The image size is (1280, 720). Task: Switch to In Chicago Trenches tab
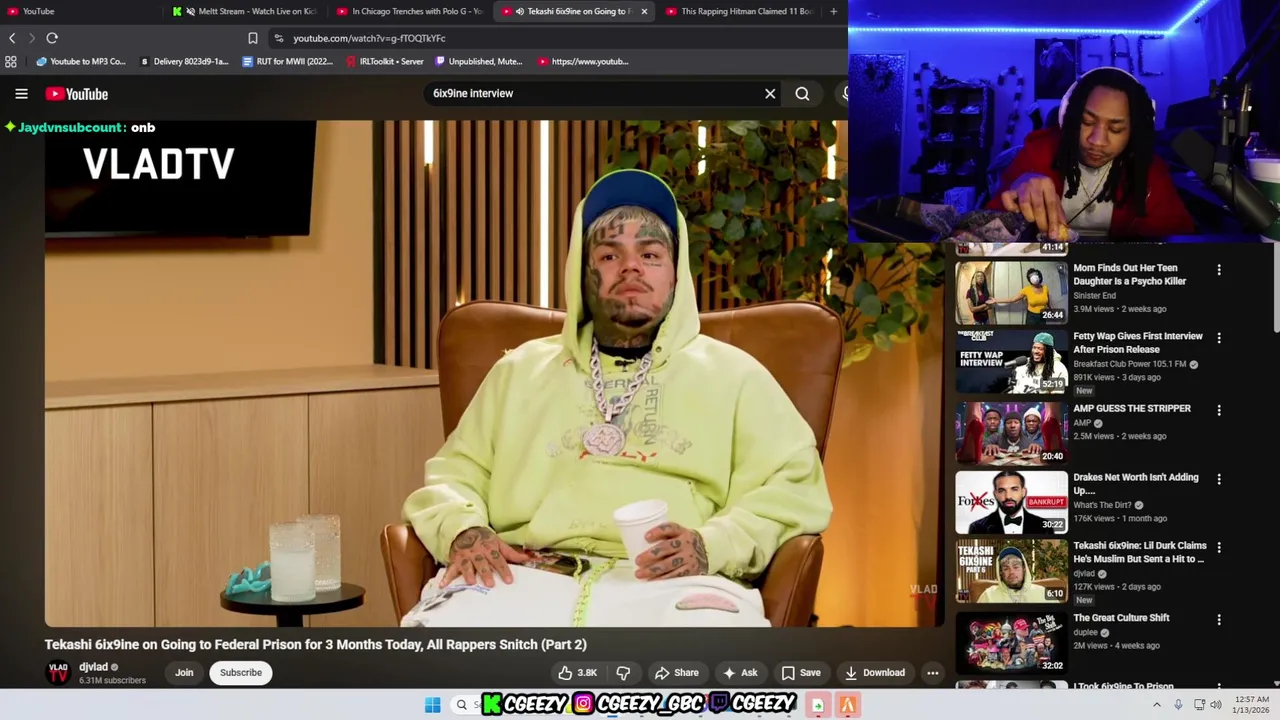pyautogui.click(x=410, y=11)
